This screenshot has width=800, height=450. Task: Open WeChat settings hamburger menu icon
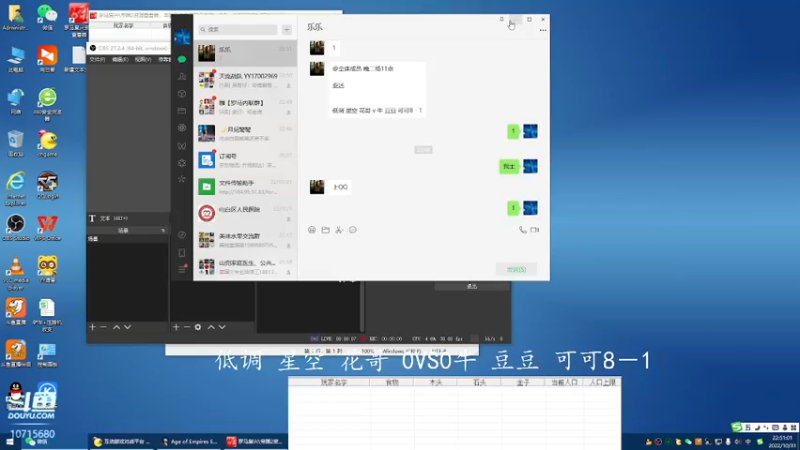(x=182, y=269)
